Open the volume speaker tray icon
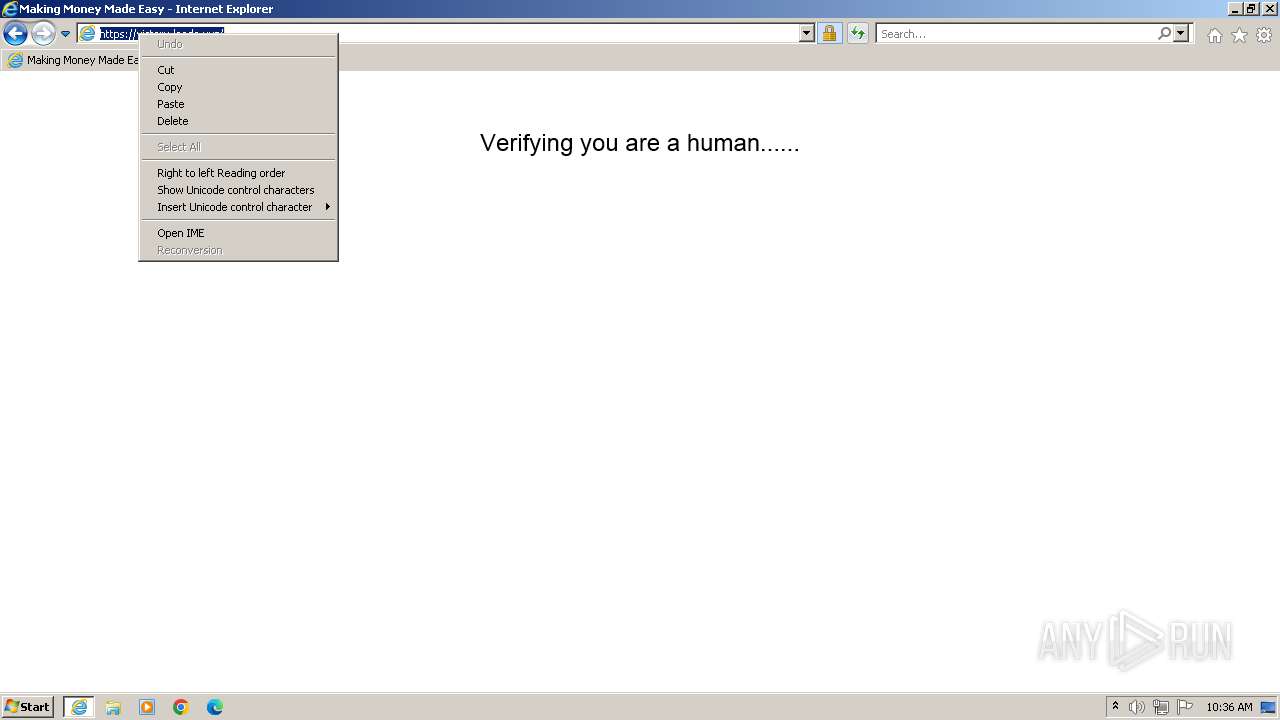 coord(1137,707)
